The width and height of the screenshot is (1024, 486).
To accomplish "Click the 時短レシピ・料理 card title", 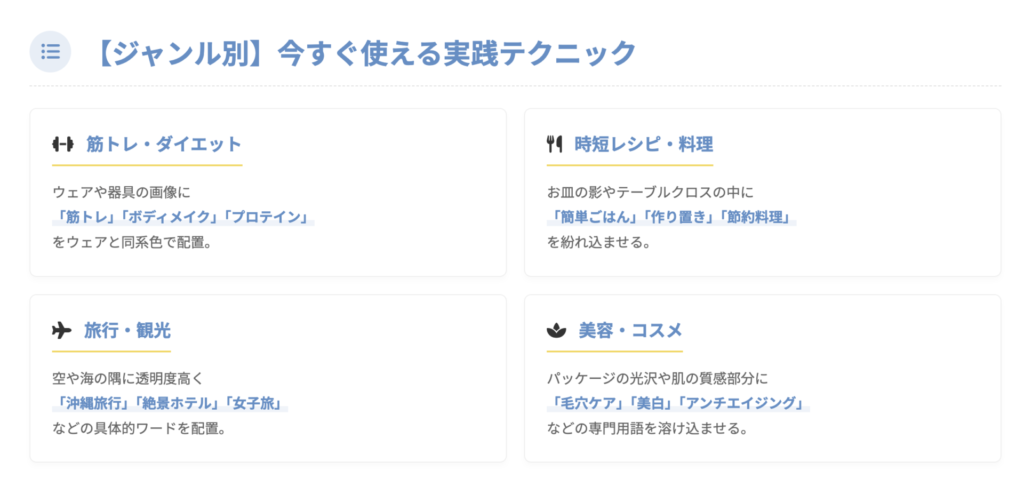I will point(644,144).
